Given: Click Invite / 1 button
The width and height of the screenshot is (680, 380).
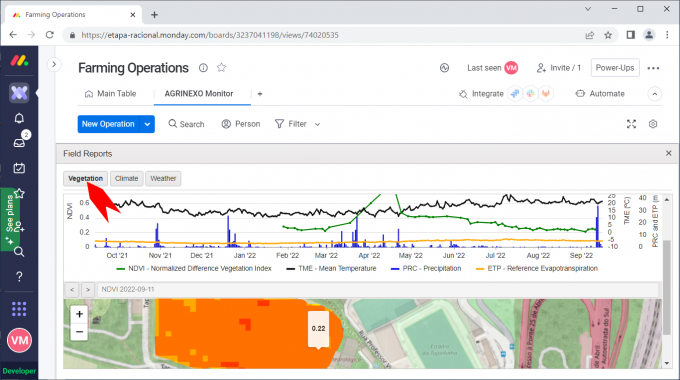Looking at the screenshot, I should (x=559, y=68).
